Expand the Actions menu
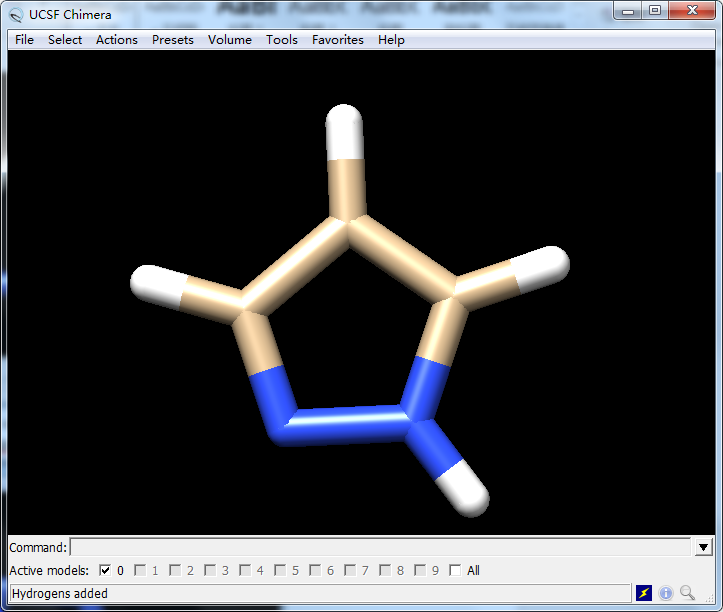This screenshot has width=723, height=612. coord(117,40)
